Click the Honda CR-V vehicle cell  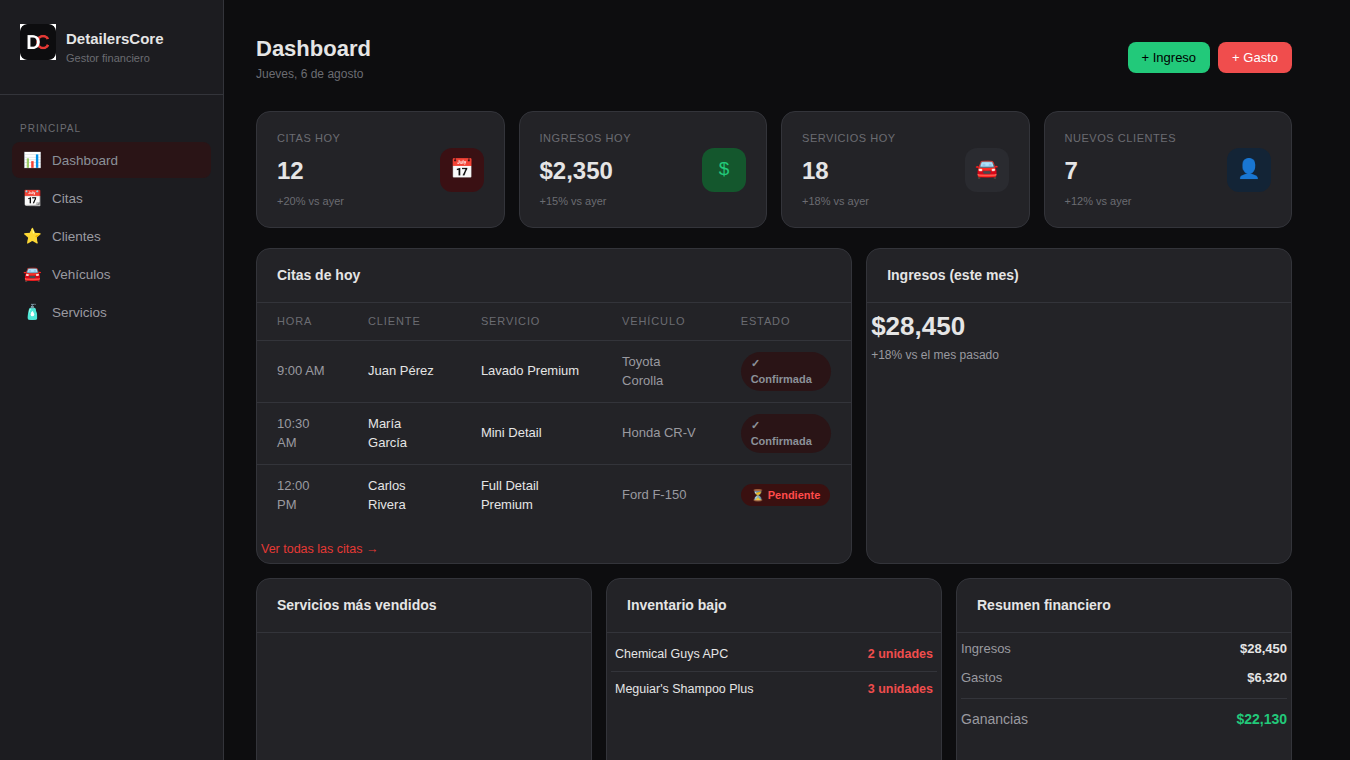click(659, 433)
